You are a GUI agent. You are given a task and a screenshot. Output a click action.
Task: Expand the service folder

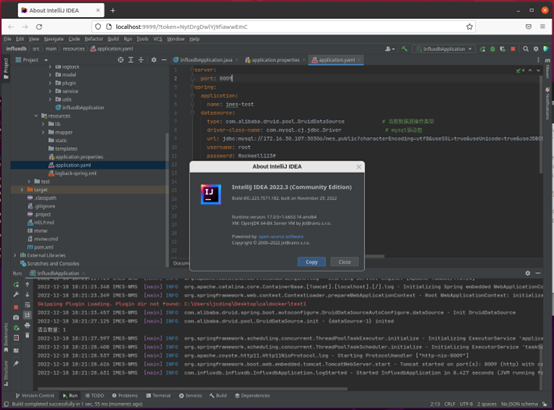click(50, 91)
